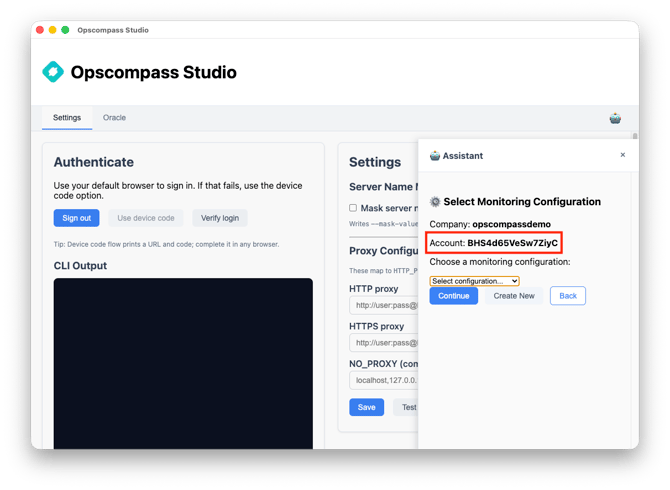The height and width of the screenshot is (490, 670).
Task: Click the red macOS close window button
Action: tap(40, 30)
